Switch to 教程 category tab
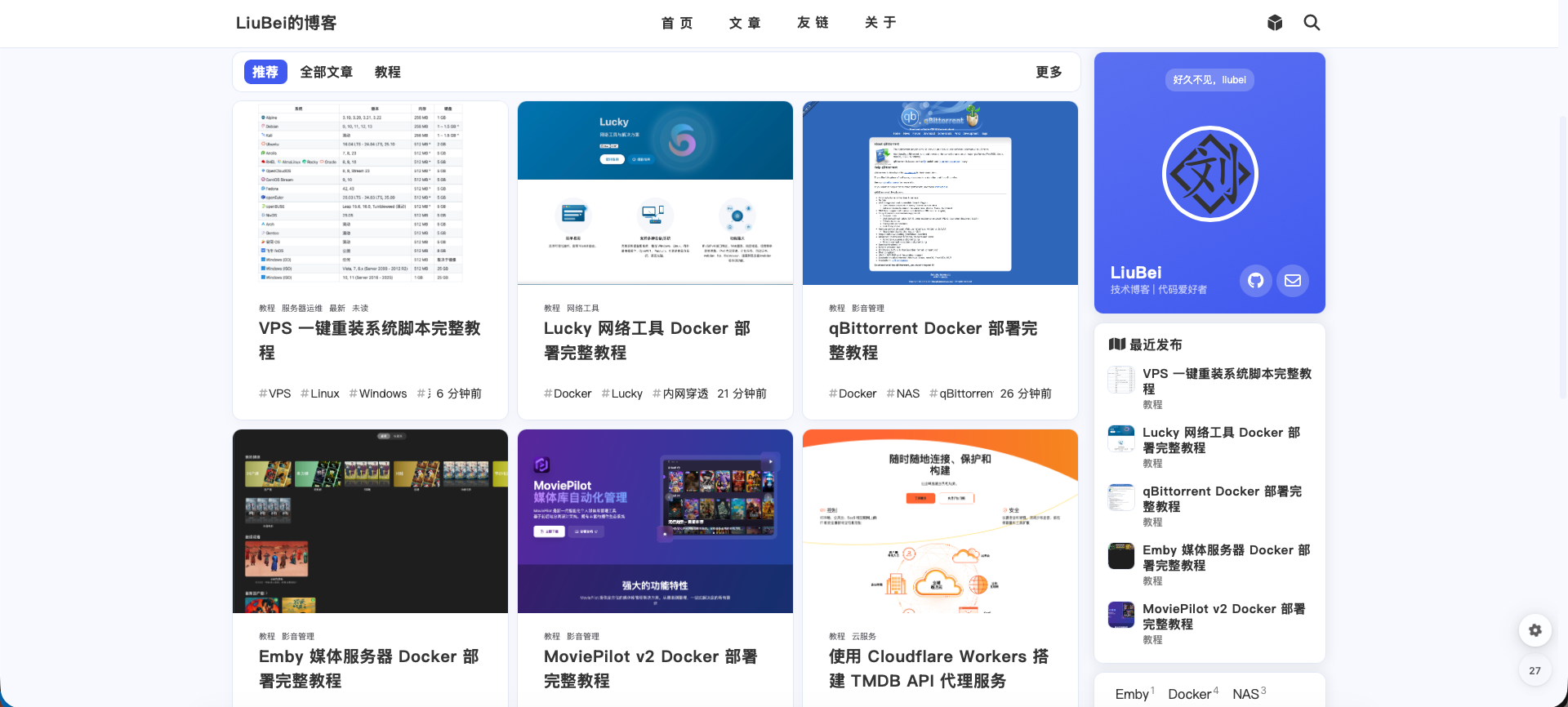Image resolution: width=1568 pixels, height=707 pixels. tap(388, 72)
